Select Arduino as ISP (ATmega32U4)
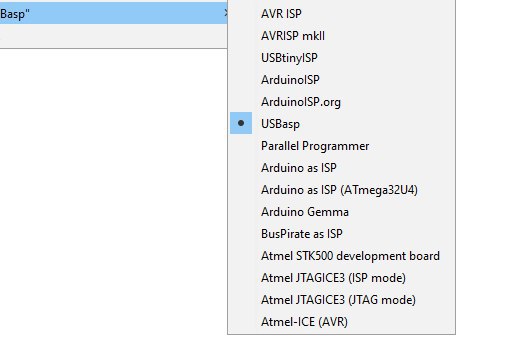515x363 pixels. (x=341, y=190)
